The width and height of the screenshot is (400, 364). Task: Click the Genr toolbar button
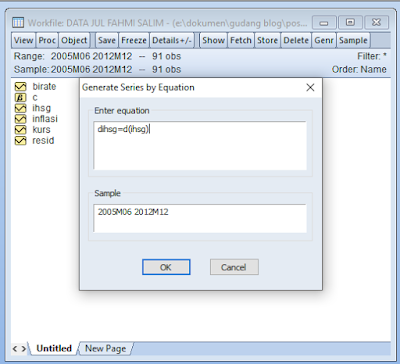tap(324, 40)
